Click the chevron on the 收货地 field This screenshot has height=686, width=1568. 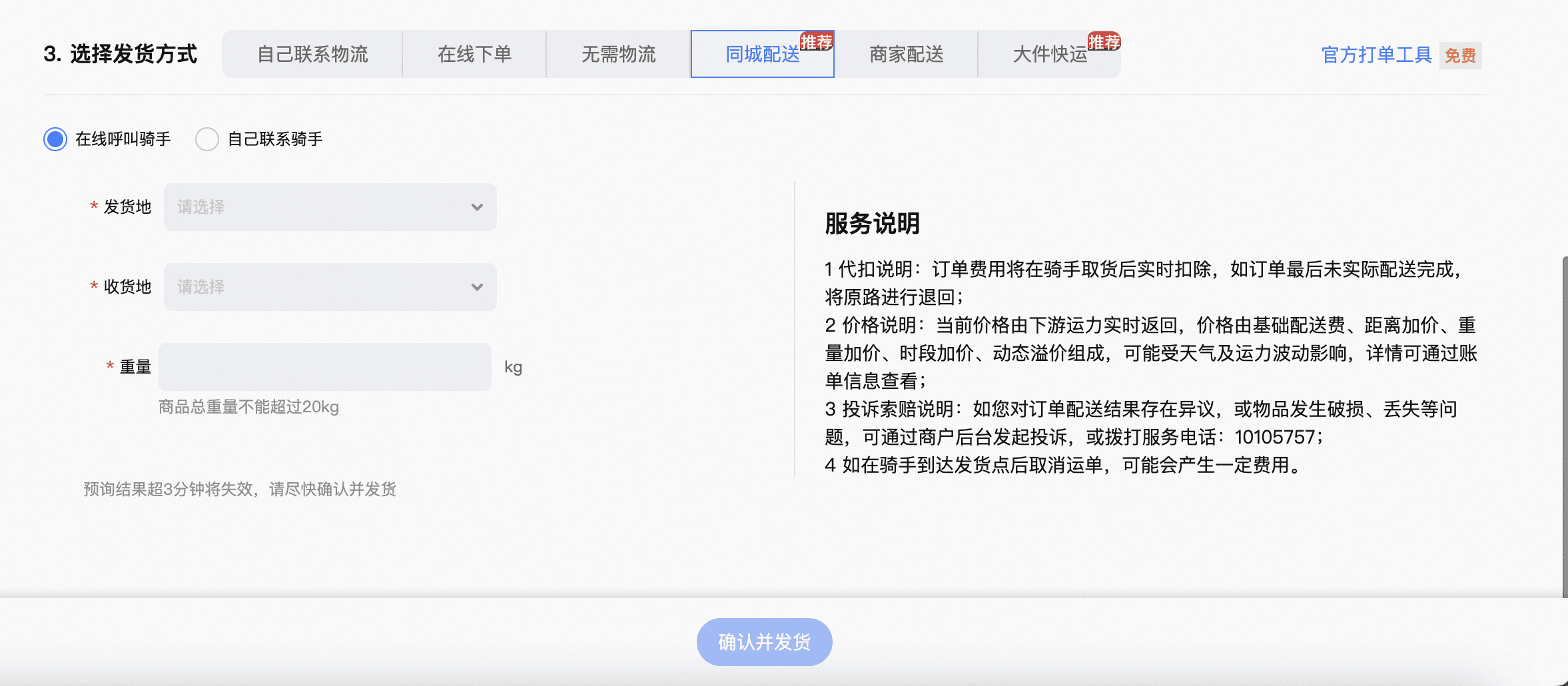pyautogui.click(x=477, y=286)
